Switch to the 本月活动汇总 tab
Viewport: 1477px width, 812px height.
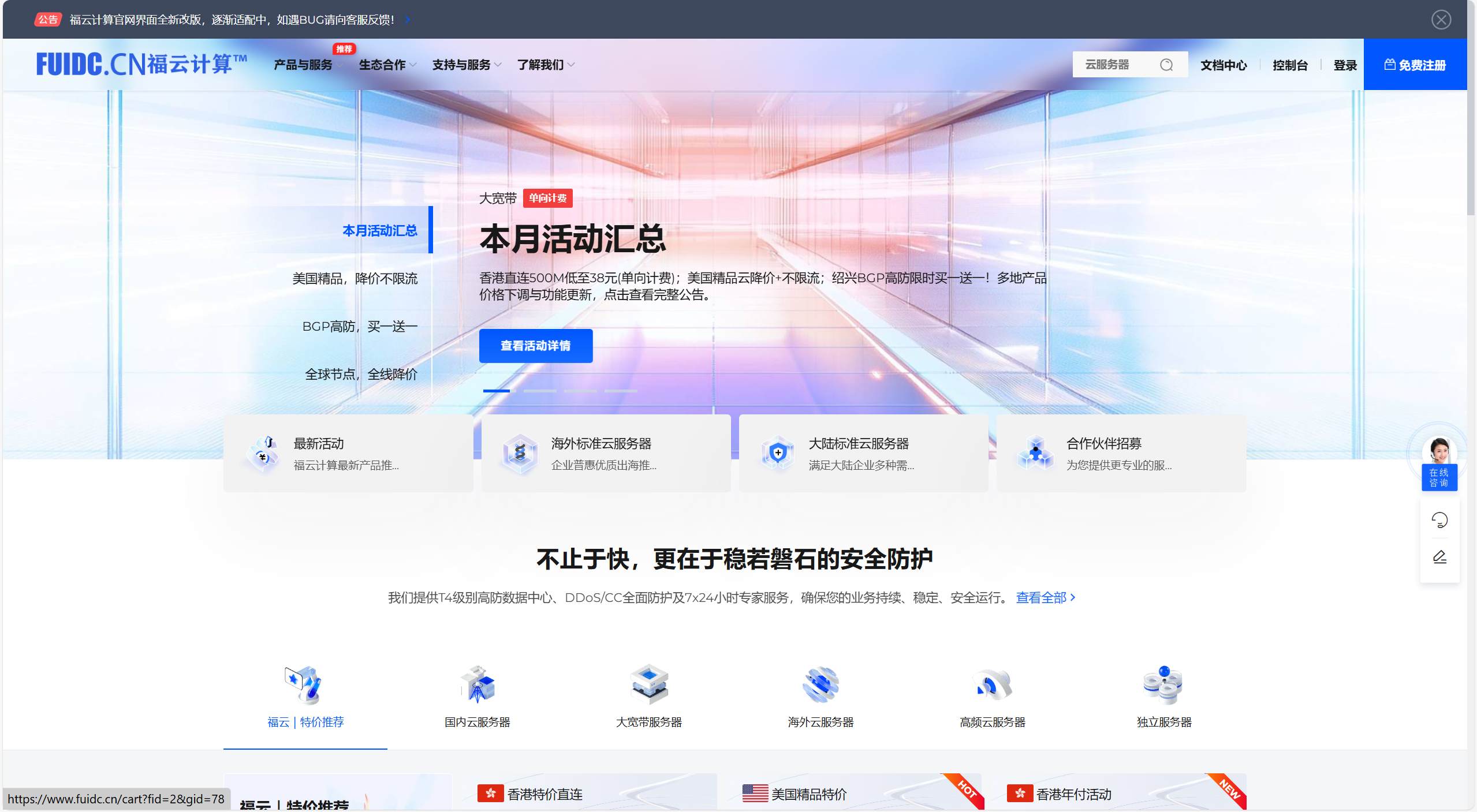380,230
